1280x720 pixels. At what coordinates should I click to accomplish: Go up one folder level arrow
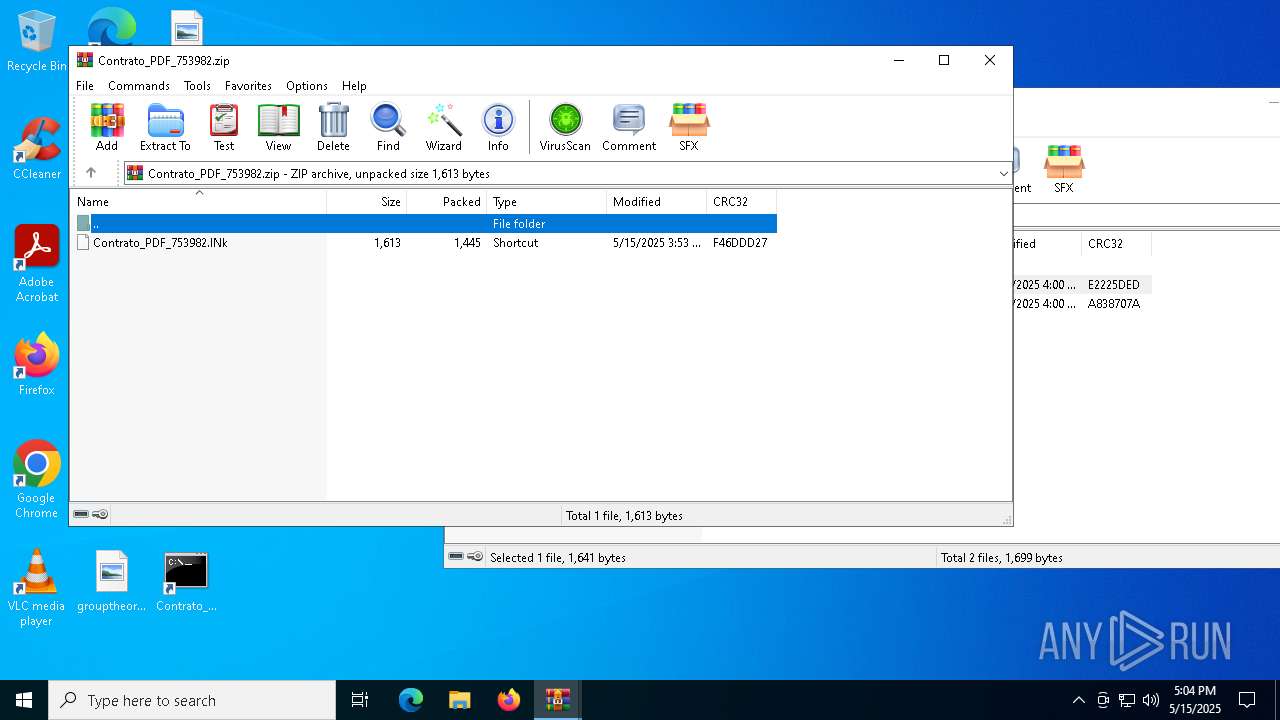pos(90,173)
